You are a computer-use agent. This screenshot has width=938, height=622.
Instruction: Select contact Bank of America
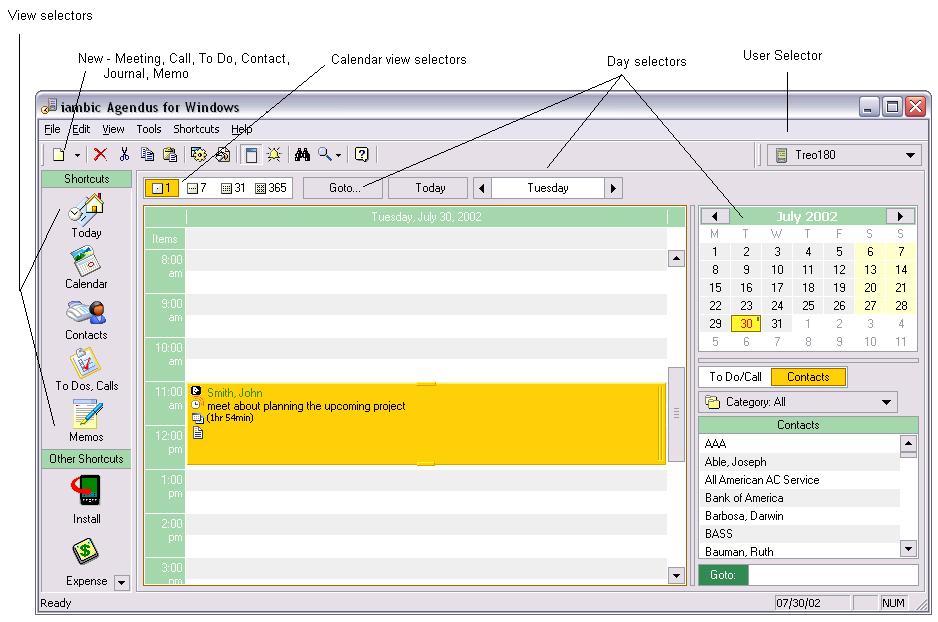[800, 498]
